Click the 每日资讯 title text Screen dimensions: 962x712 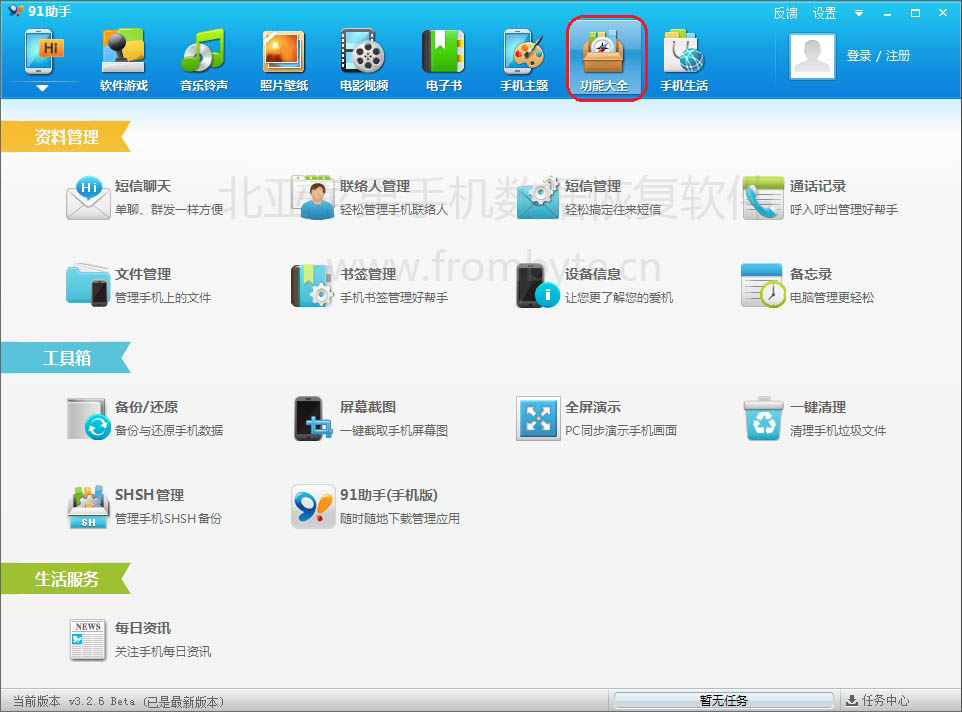(143, 627)
